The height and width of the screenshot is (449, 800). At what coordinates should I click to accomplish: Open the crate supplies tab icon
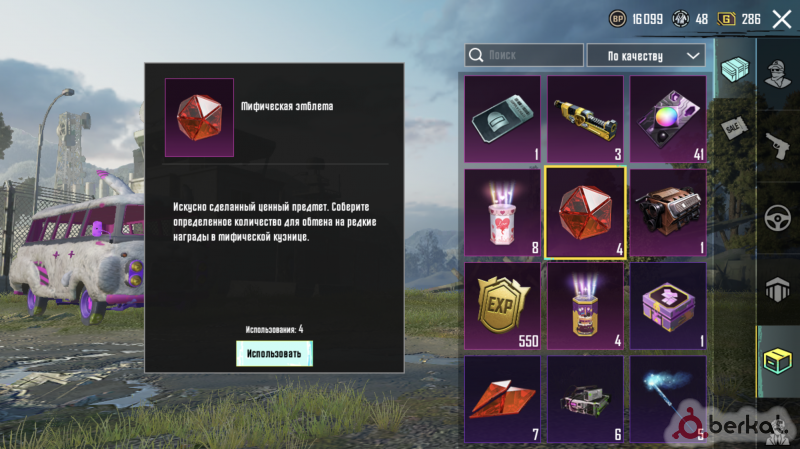tap(735, 69)
